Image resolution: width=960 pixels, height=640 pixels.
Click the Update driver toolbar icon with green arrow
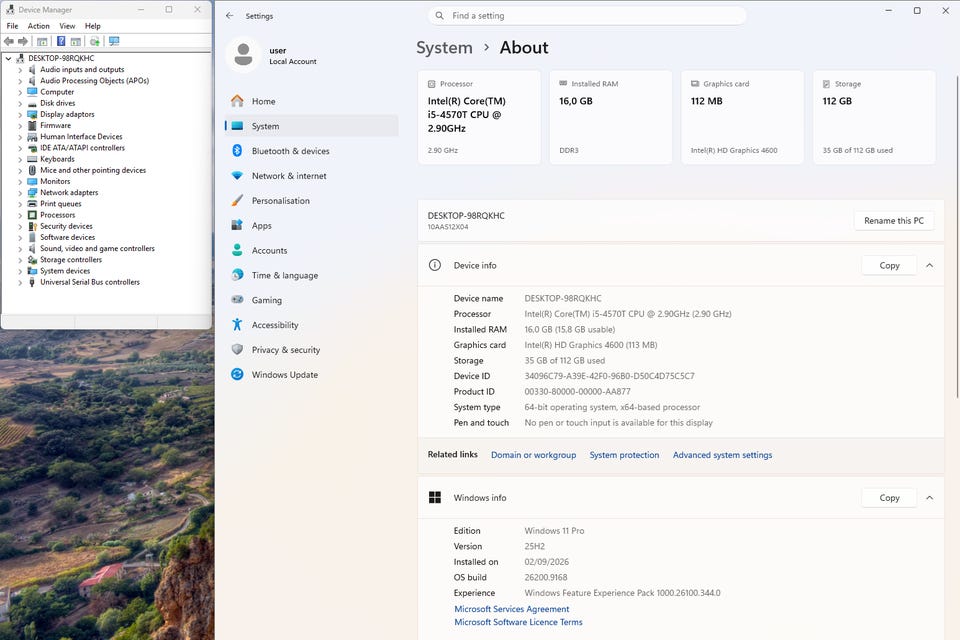[94, 41]
